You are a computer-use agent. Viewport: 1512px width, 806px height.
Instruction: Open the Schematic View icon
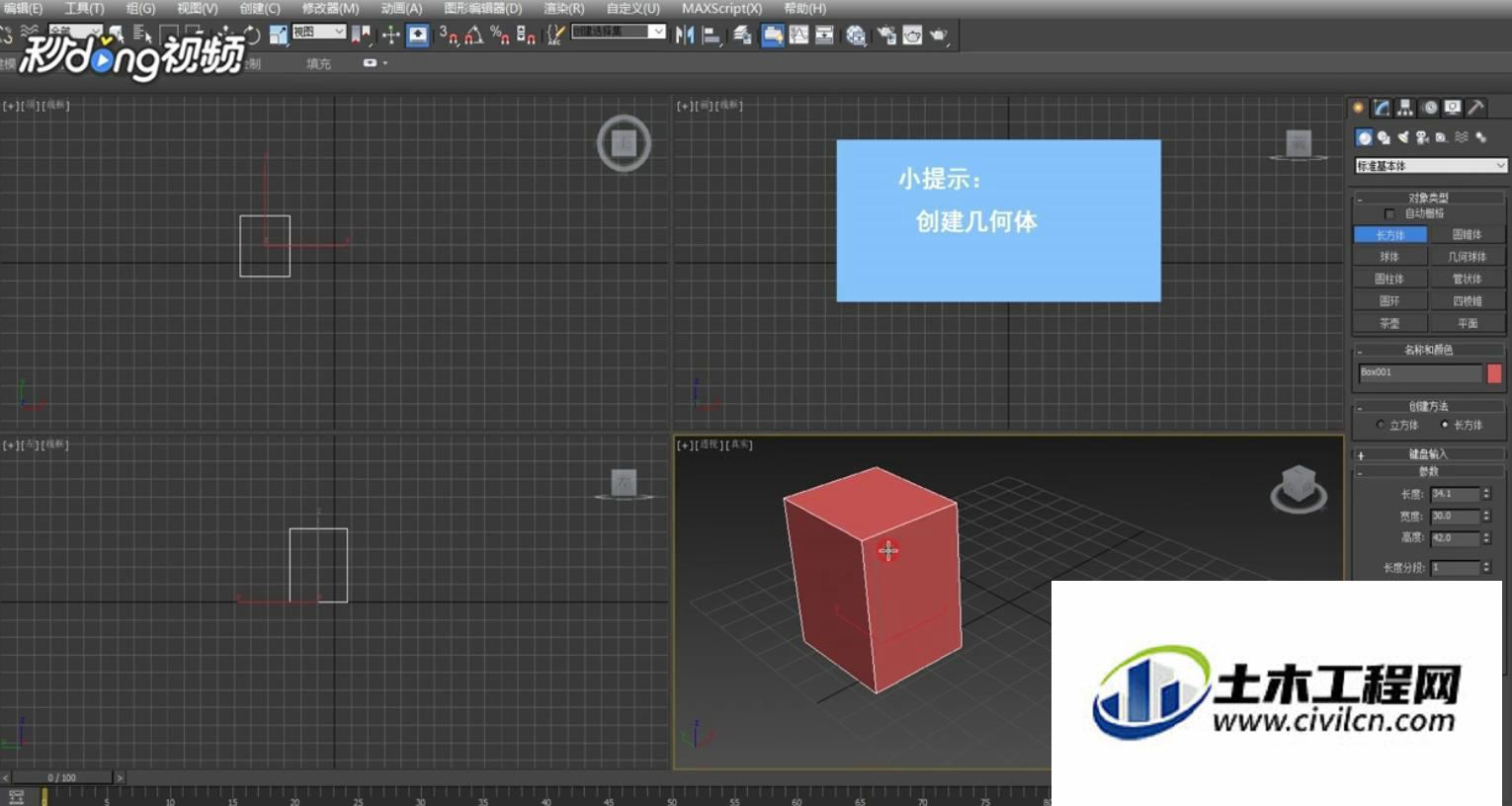point(825,36)
